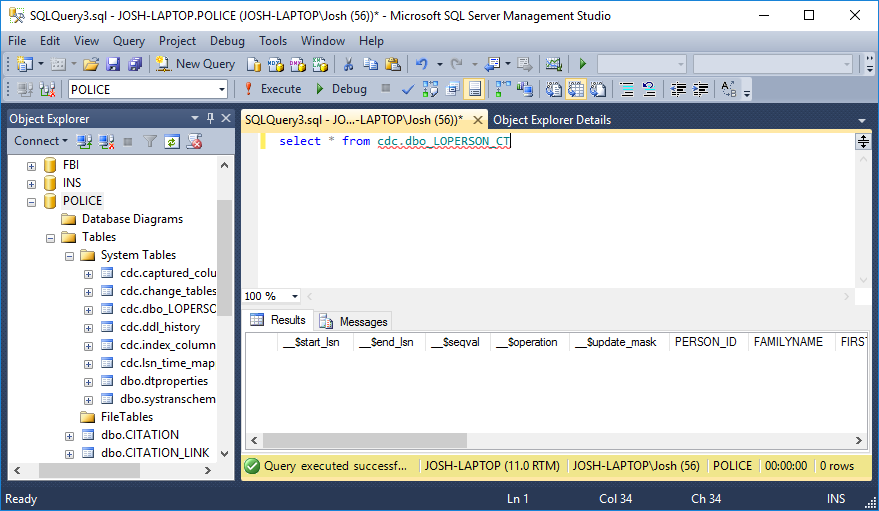Switch to the Messages tab
Viewport: 879px width, 511px height.
(353, 321)
